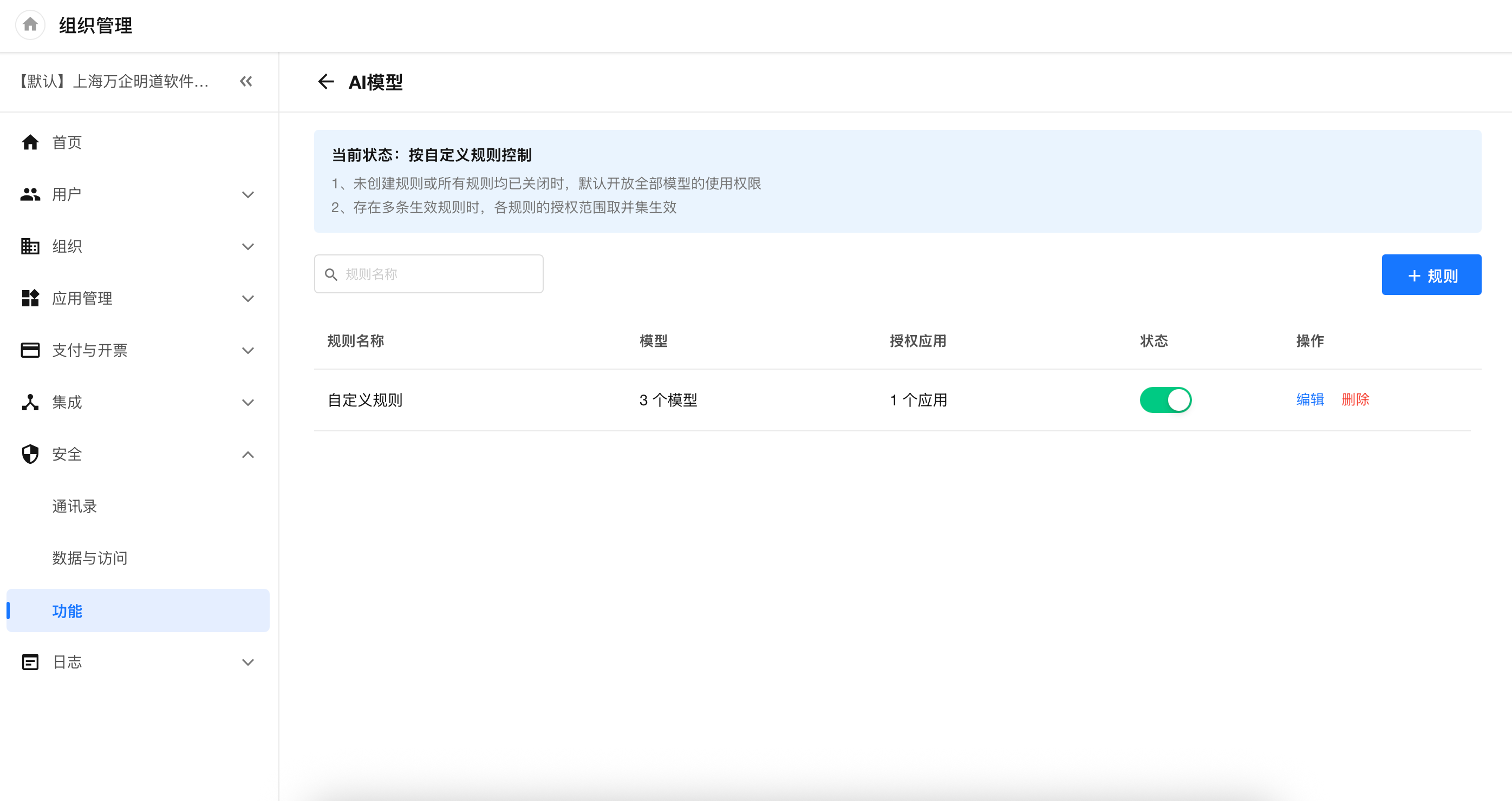
Task: Go back using the arrow next to AI模型
Action: pyautogui.click(x=326, y=82)
